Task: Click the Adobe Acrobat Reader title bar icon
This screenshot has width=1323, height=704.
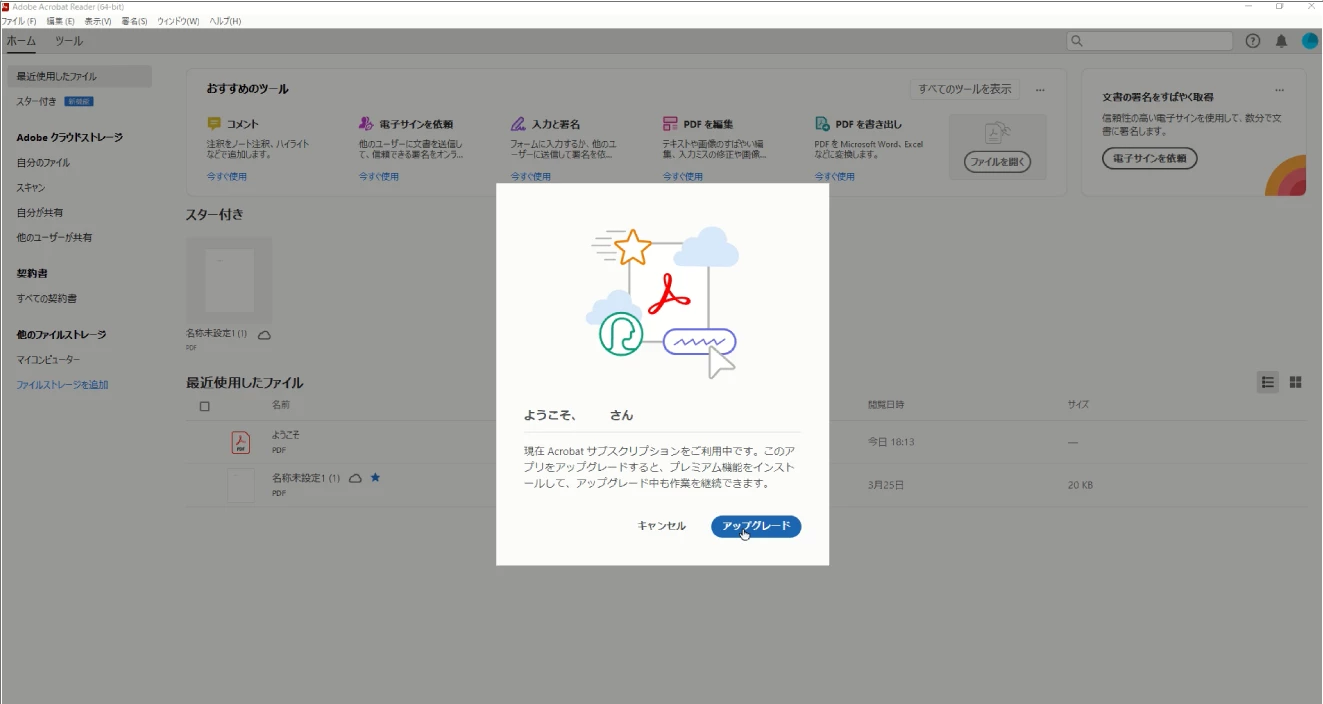Action: (x=6, y=6)
